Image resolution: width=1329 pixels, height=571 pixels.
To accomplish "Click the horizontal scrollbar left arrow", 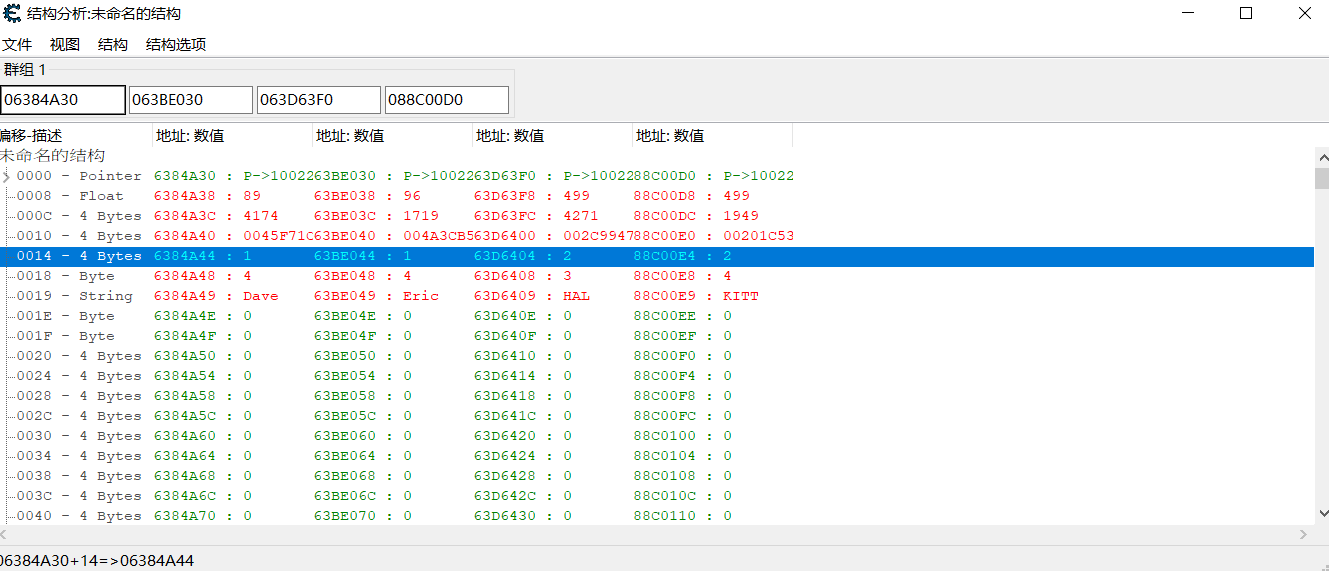I will pos(5,535).
